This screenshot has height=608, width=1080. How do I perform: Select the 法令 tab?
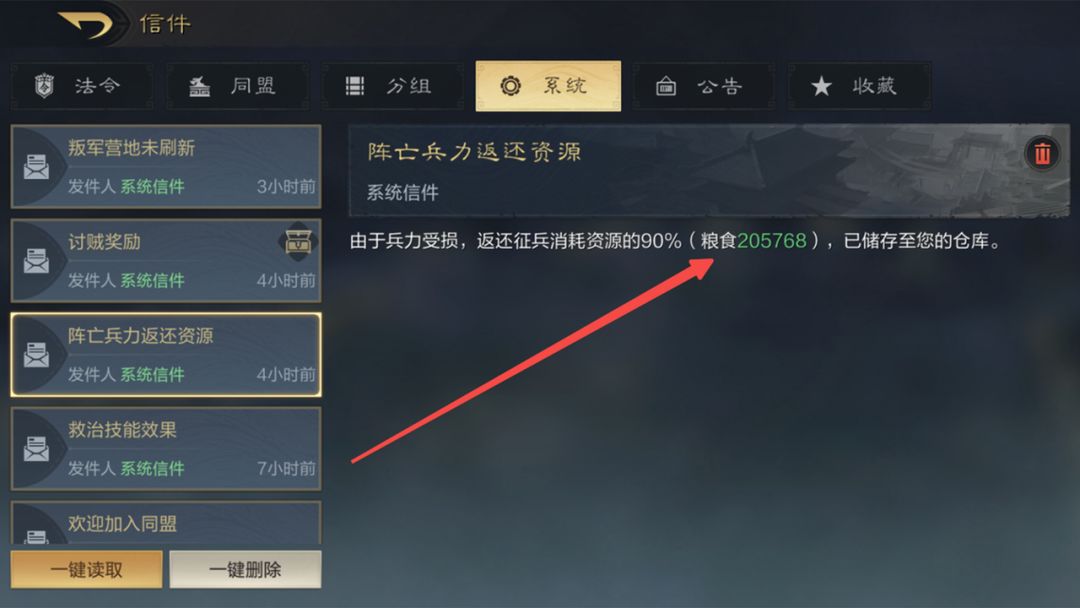coord(82,86)
